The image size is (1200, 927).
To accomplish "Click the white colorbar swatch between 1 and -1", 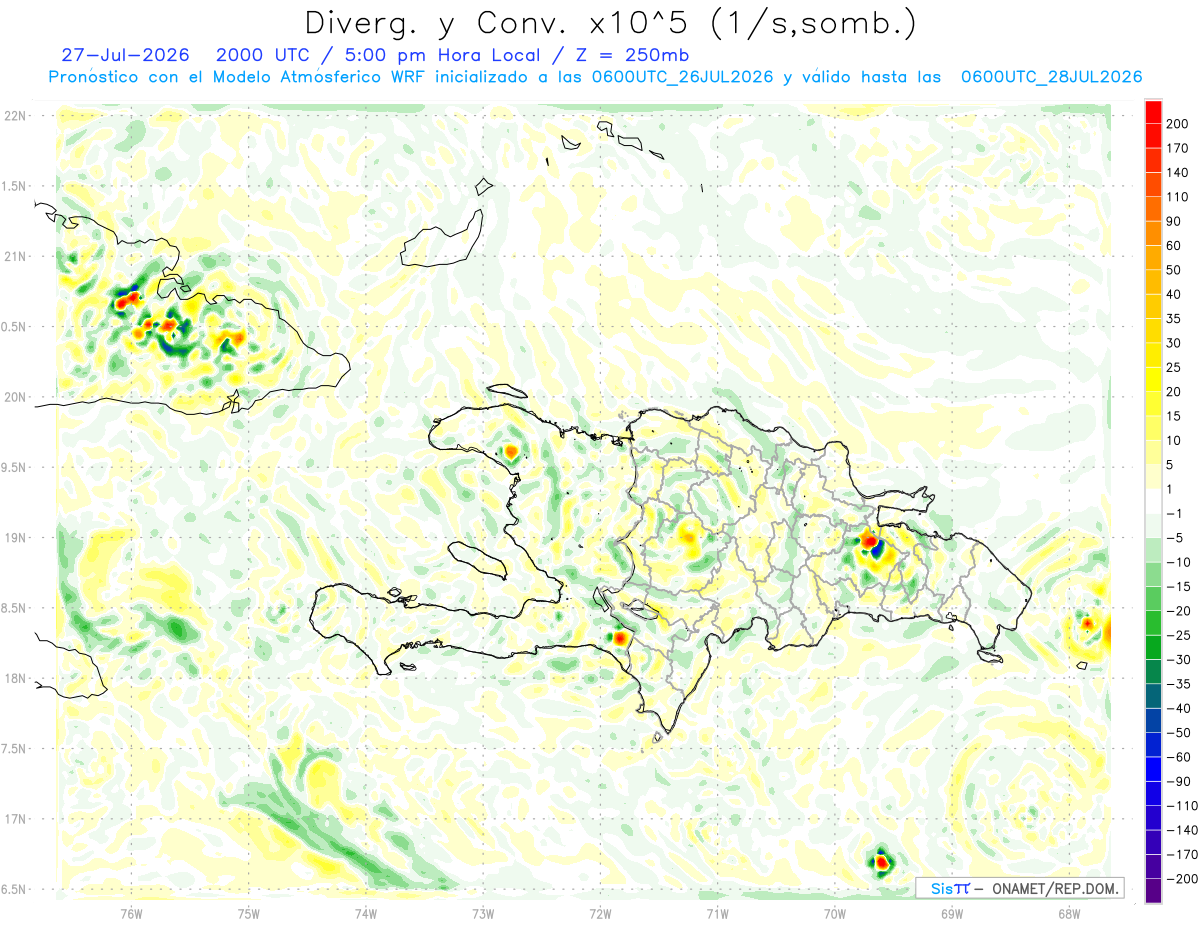I will point(1153,501).
